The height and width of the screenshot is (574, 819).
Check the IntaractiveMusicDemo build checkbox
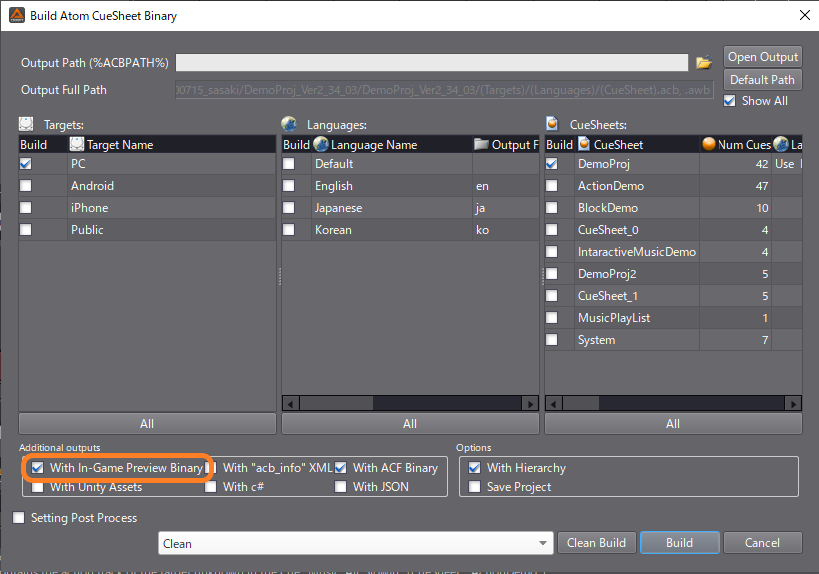click(x=552, y=252)
